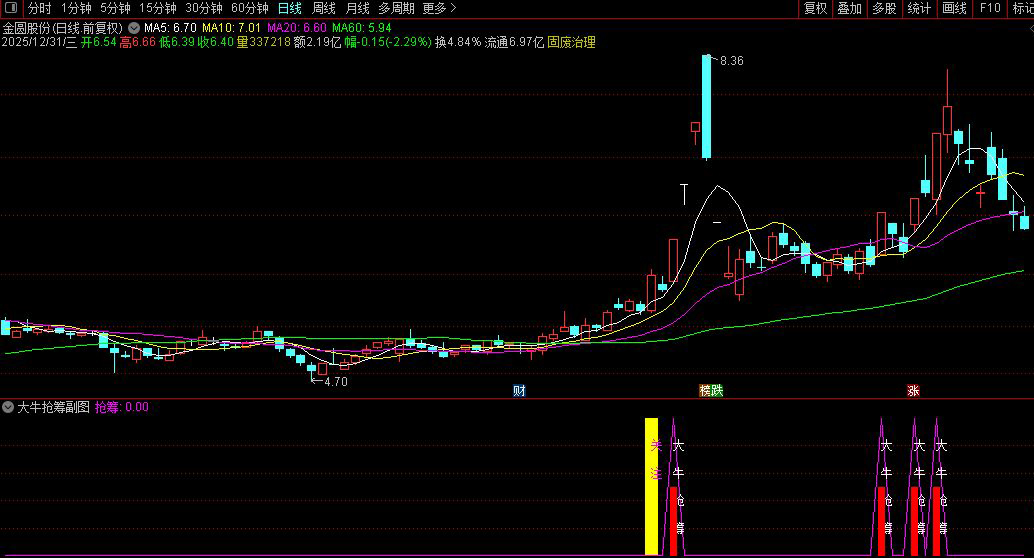Open 画线 drawing tools
The image size is (1034, 558).
click(x=954, y=9)
